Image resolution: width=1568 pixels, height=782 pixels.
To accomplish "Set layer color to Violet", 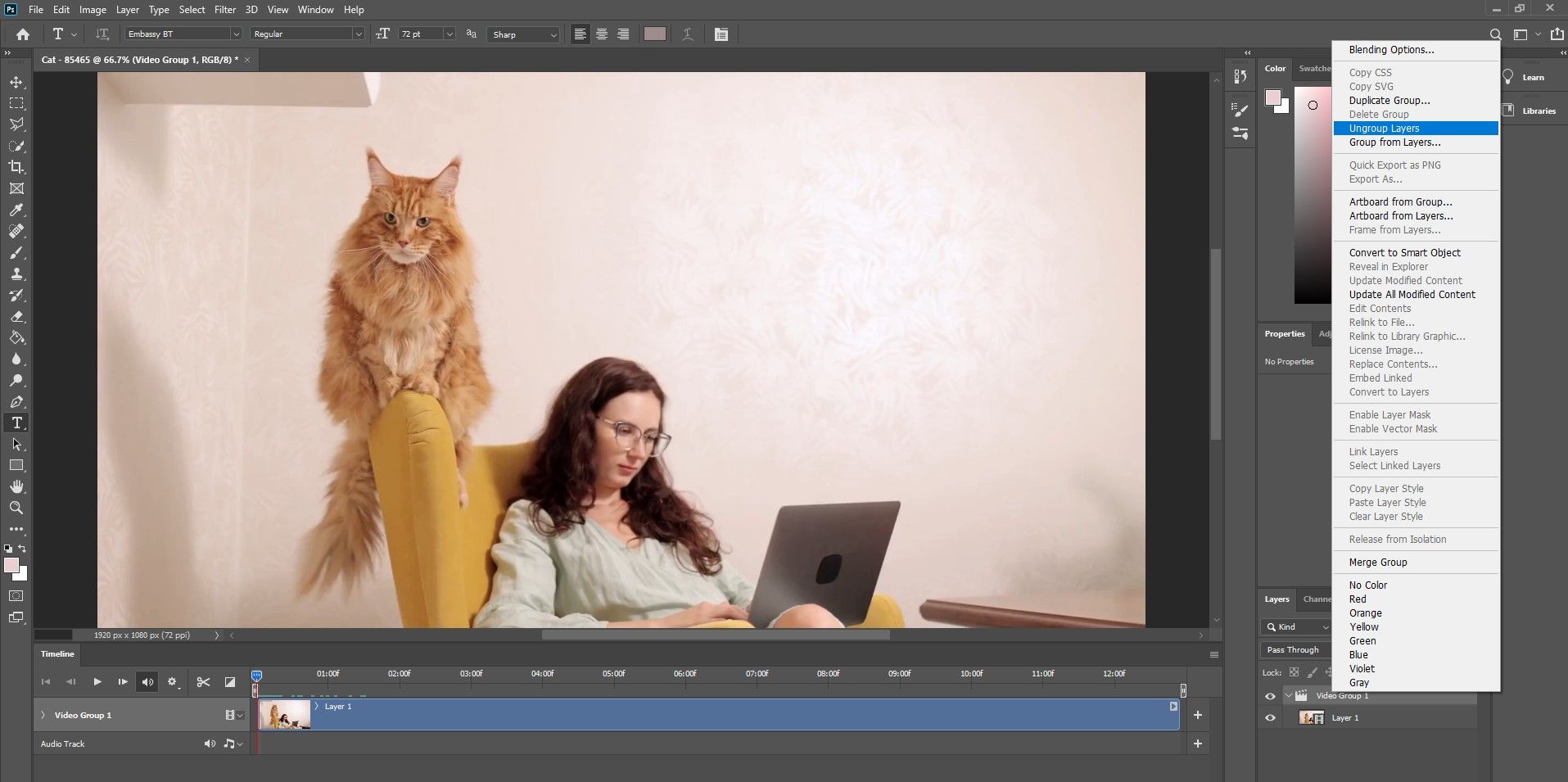I will click(1361, 668).
